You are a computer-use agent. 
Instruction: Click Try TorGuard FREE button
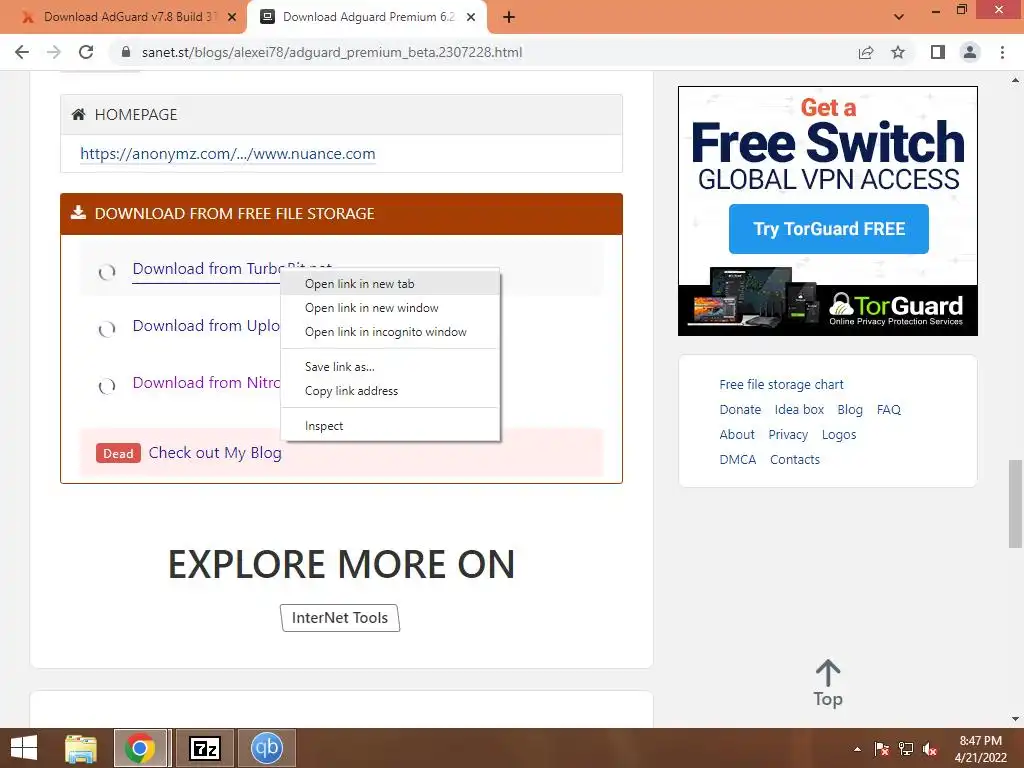point(828,229)
